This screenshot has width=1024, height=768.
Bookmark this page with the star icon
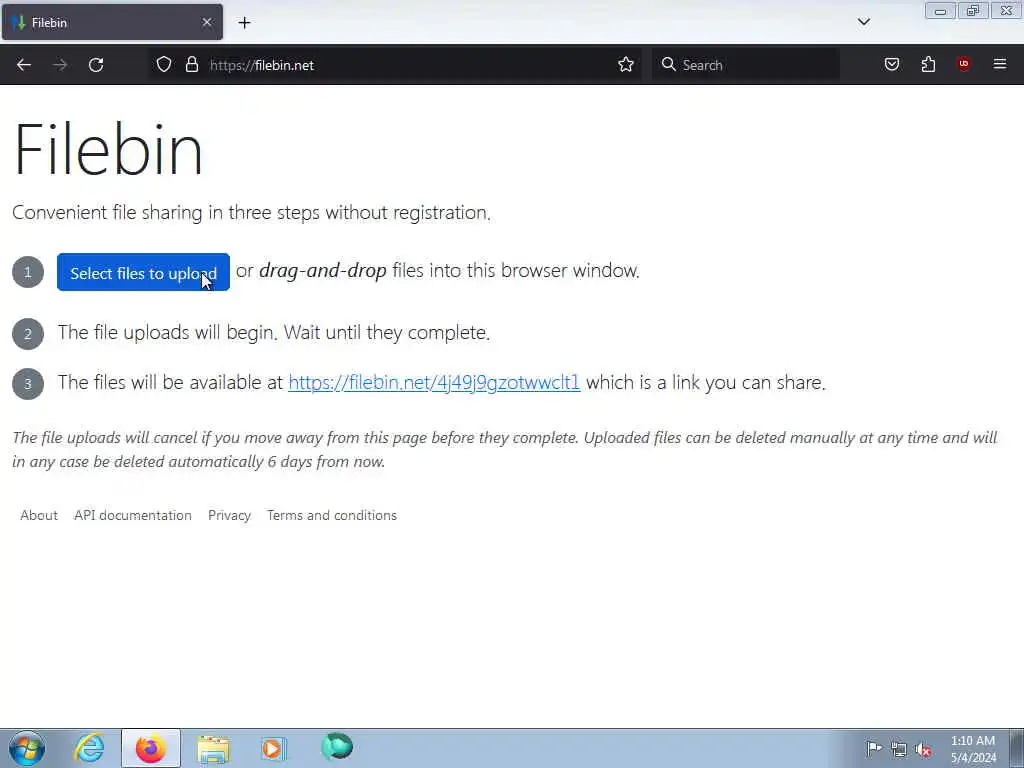pos(626,65)
